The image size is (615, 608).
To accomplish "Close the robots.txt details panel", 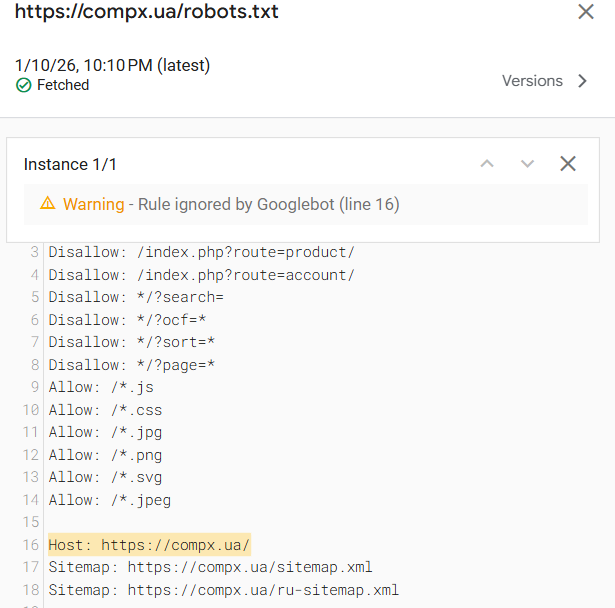I will click(586, 12).
